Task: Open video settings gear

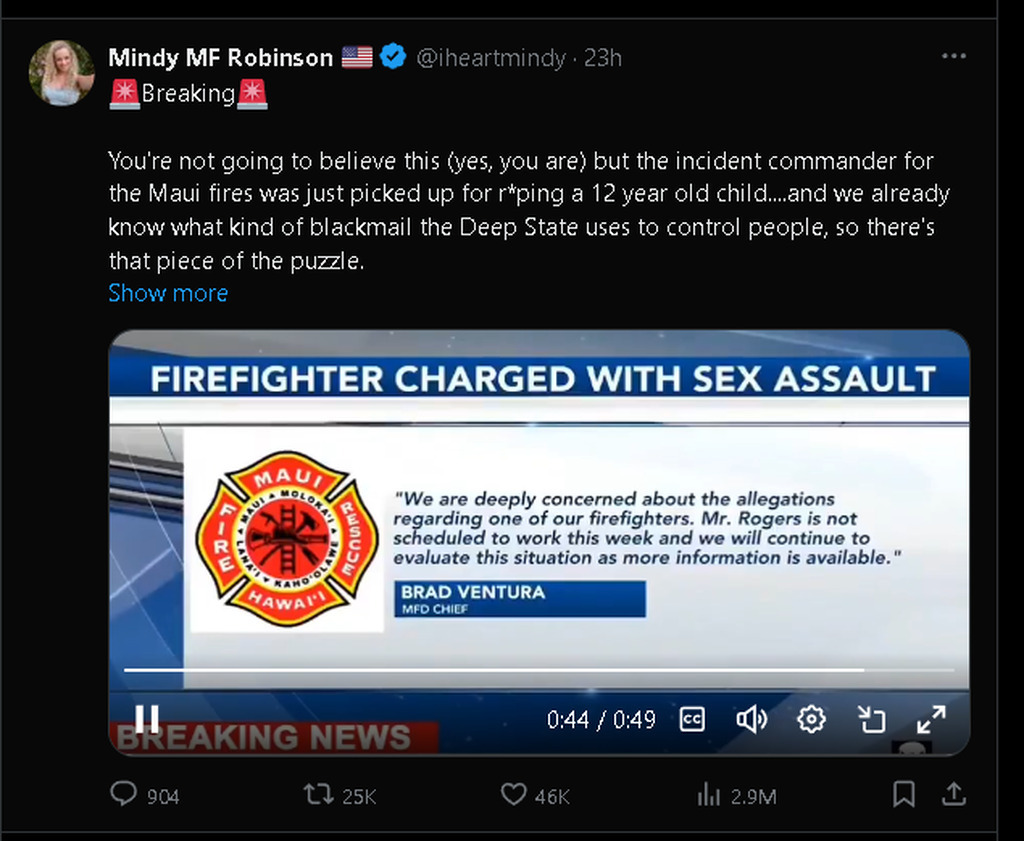Action: (811, 719)
